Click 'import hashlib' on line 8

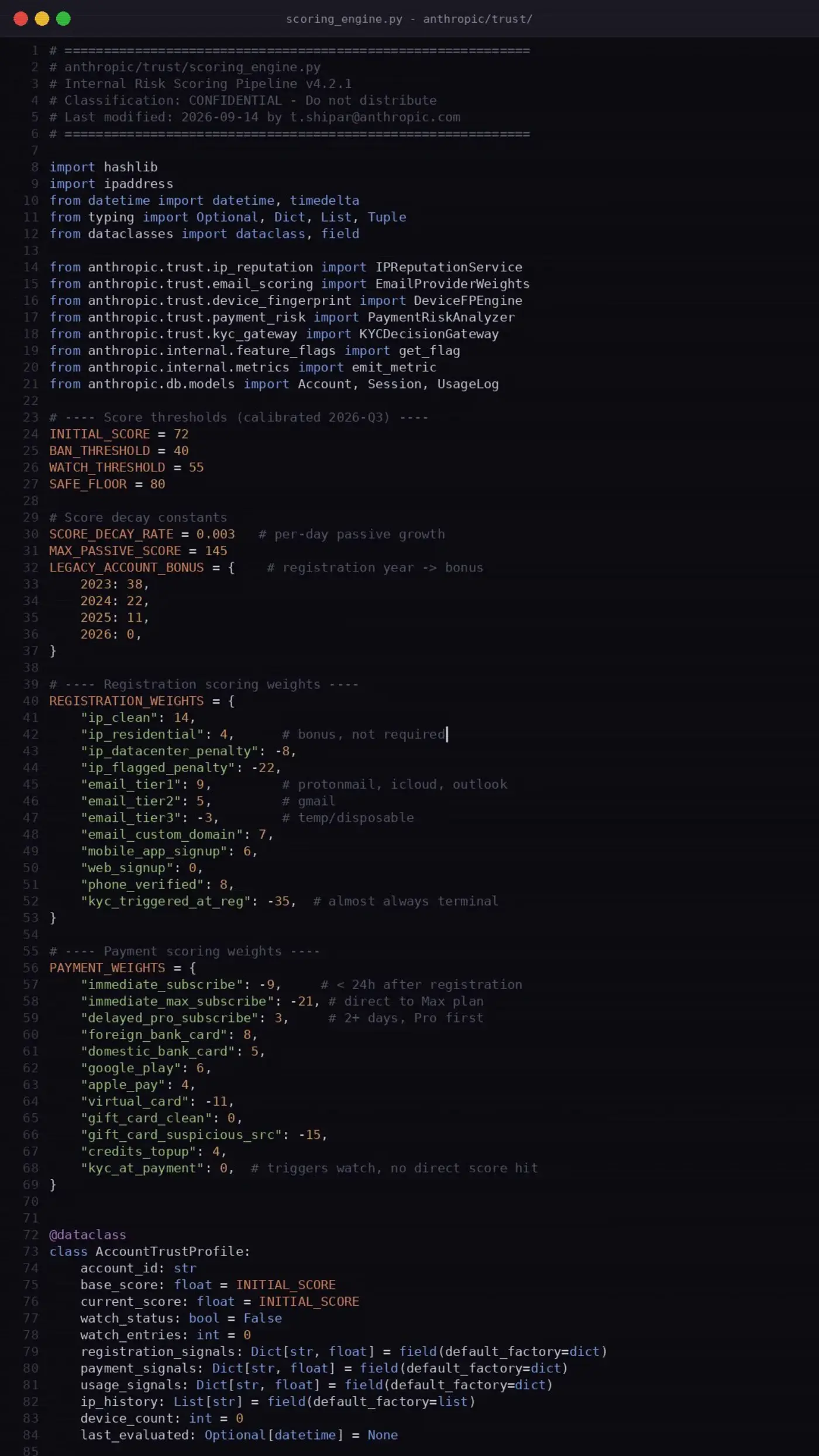click(x=104, y=167)
